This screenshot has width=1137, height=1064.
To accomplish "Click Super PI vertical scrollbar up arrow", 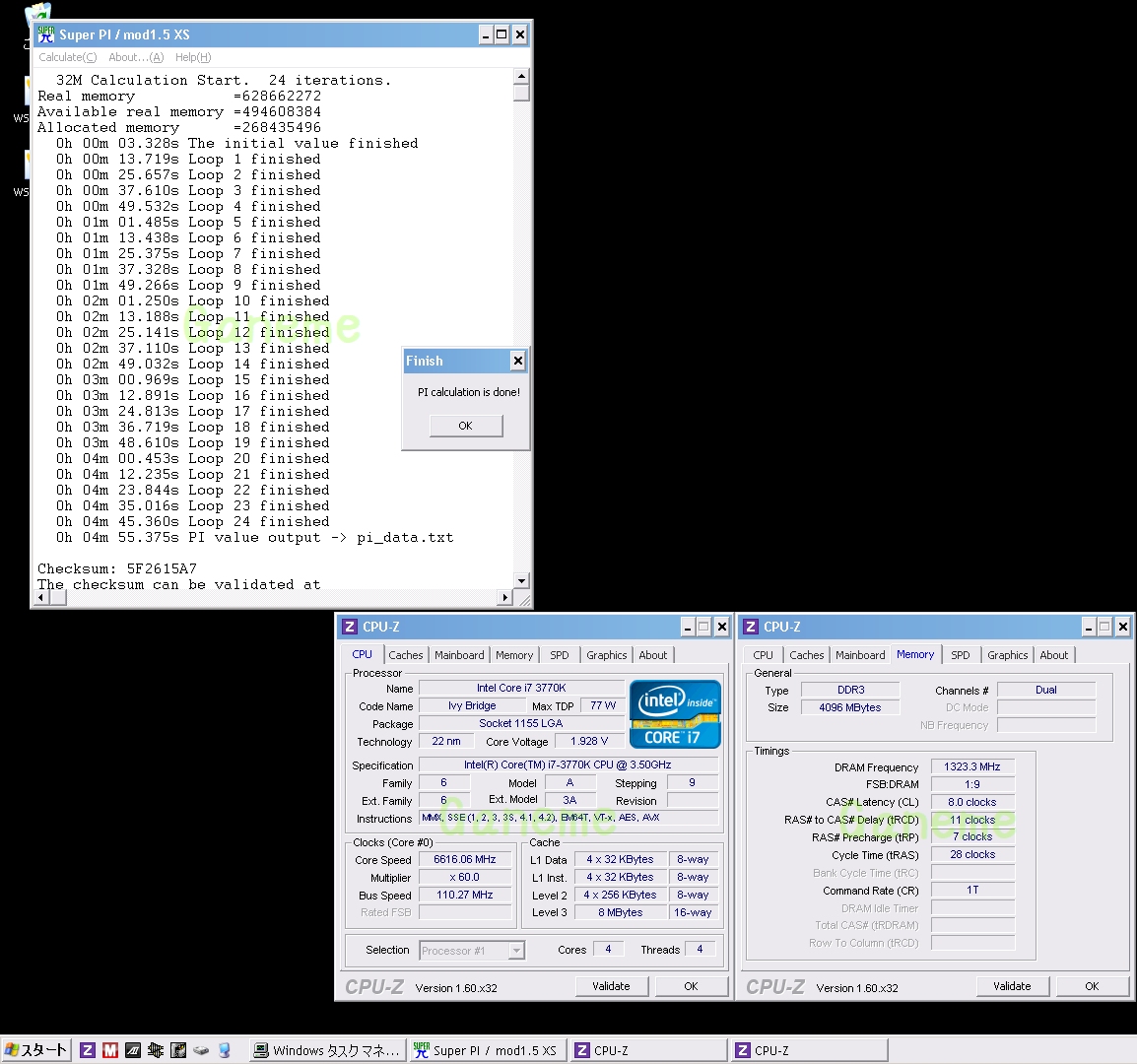I will pyautogui.click(x=520, y=76).
